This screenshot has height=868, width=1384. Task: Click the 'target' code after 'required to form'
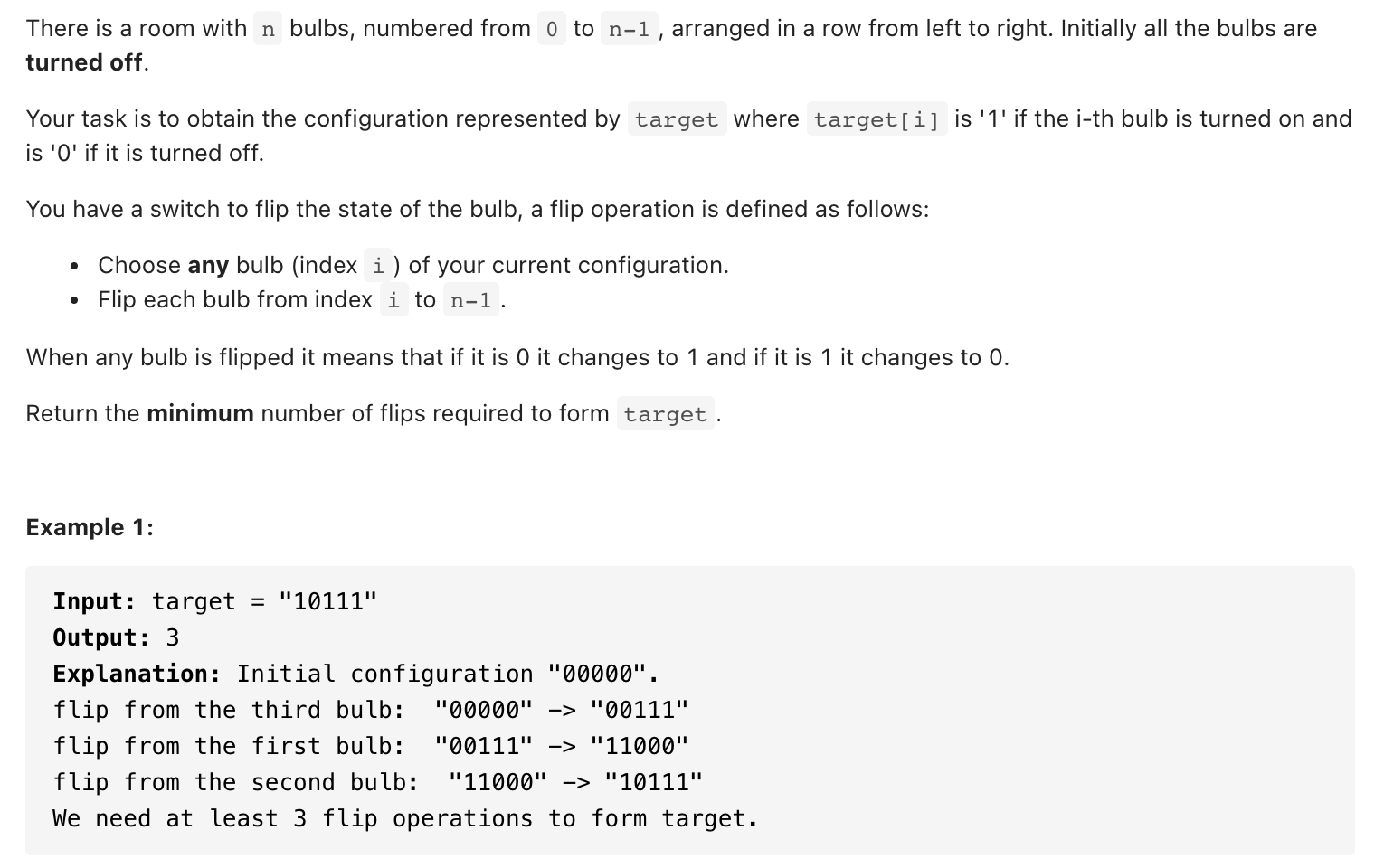point(666,414)
